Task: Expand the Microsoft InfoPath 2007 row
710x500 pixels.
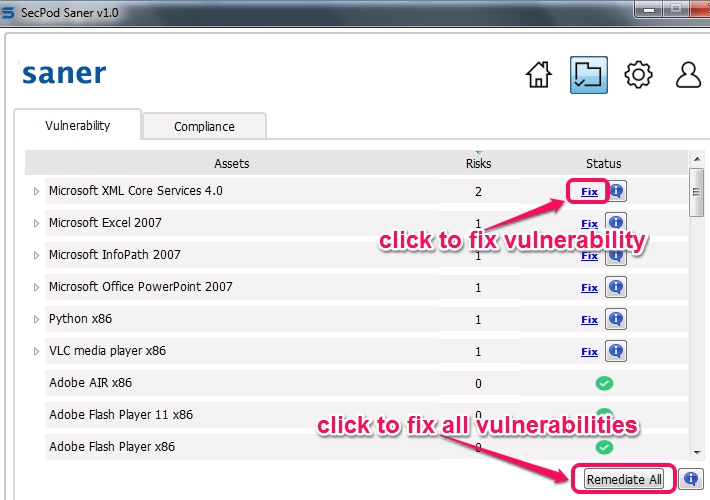Action: 36,255
